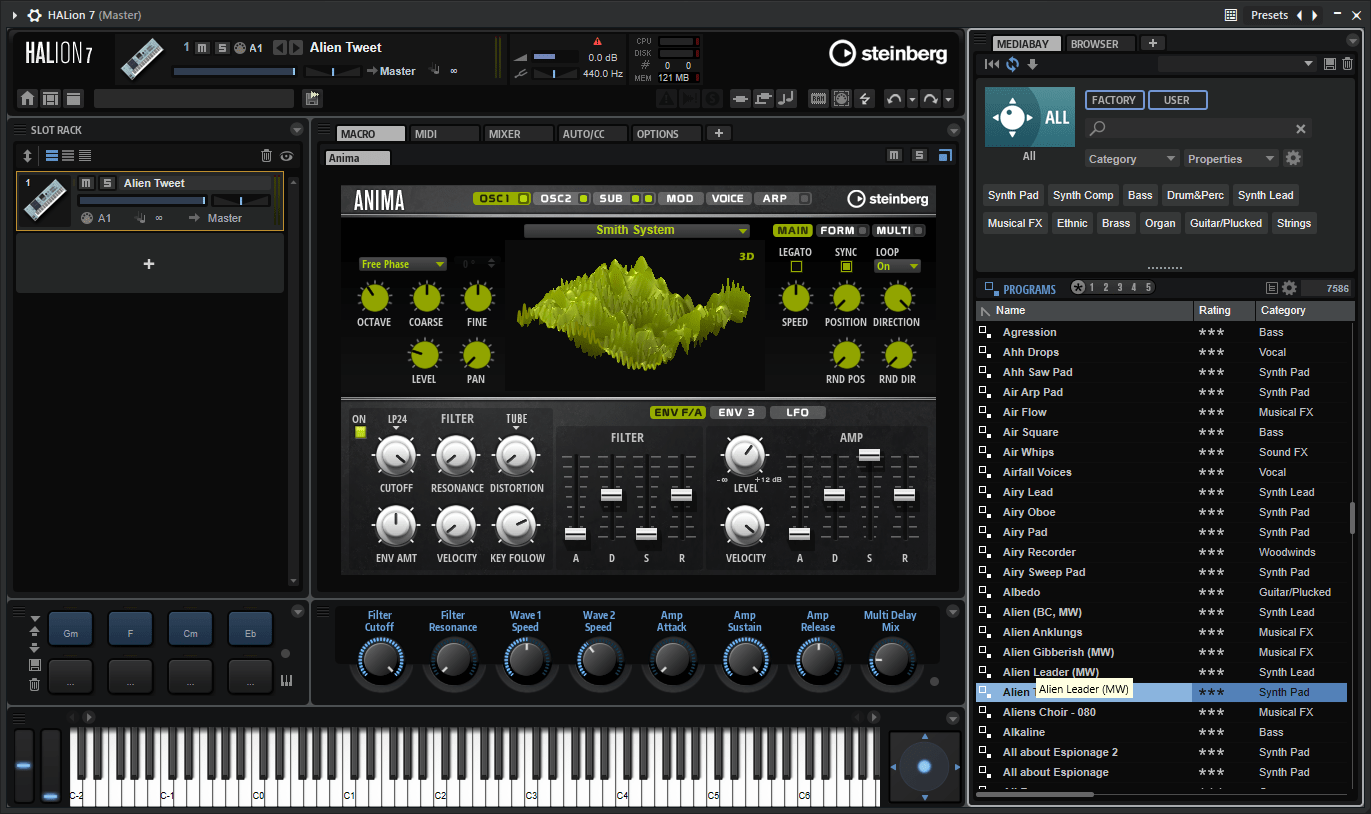Open results list gear settings next to 7586

point(1289,288)
